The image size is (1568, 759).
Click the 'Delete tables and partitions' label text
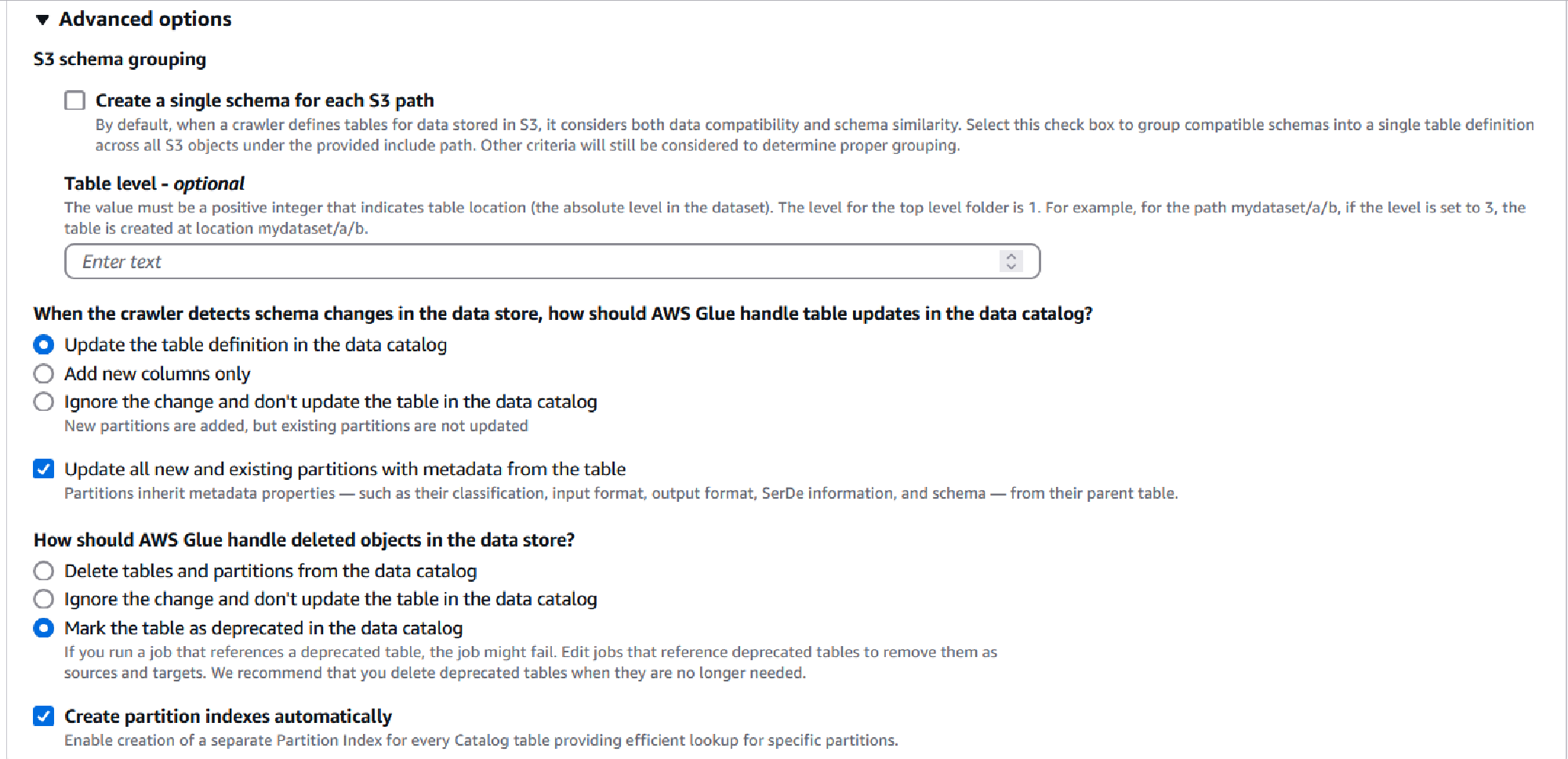[x=270, y=571]
